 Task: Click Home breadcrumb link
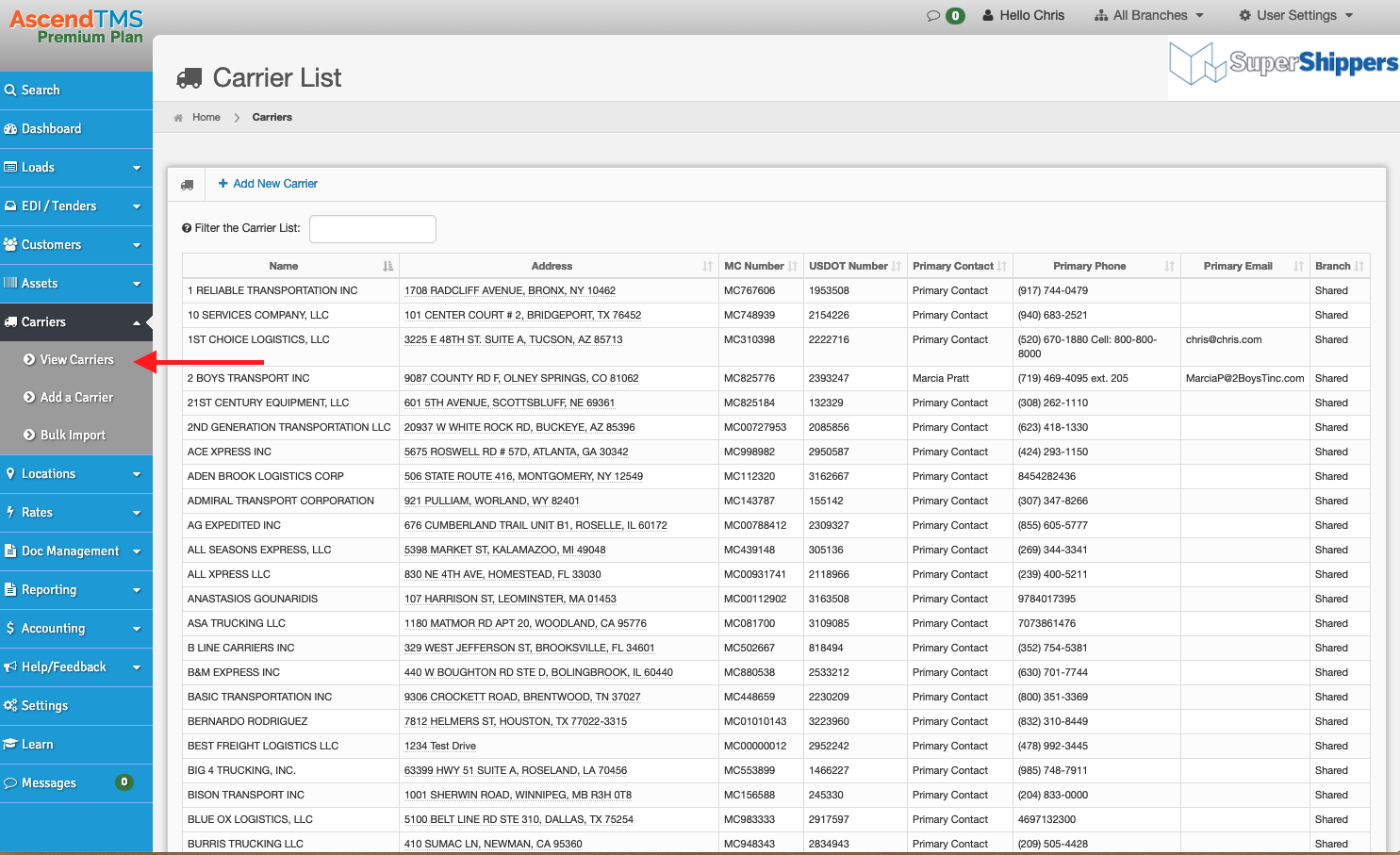click(x=206, y=118)
